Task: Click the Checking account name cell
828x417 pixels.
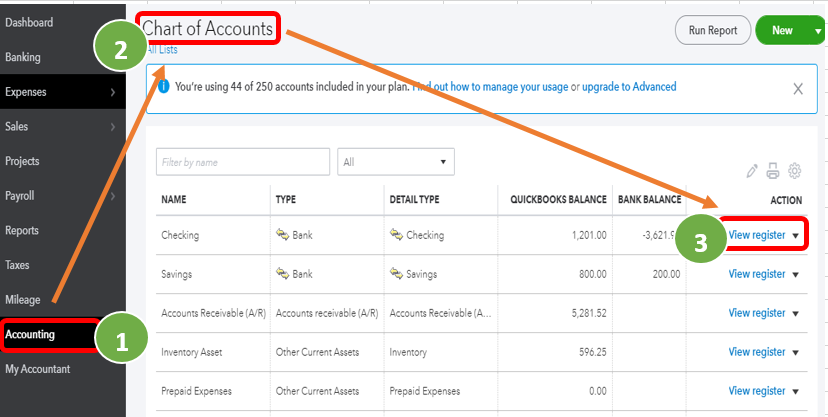Action: (x=180, y=235)
